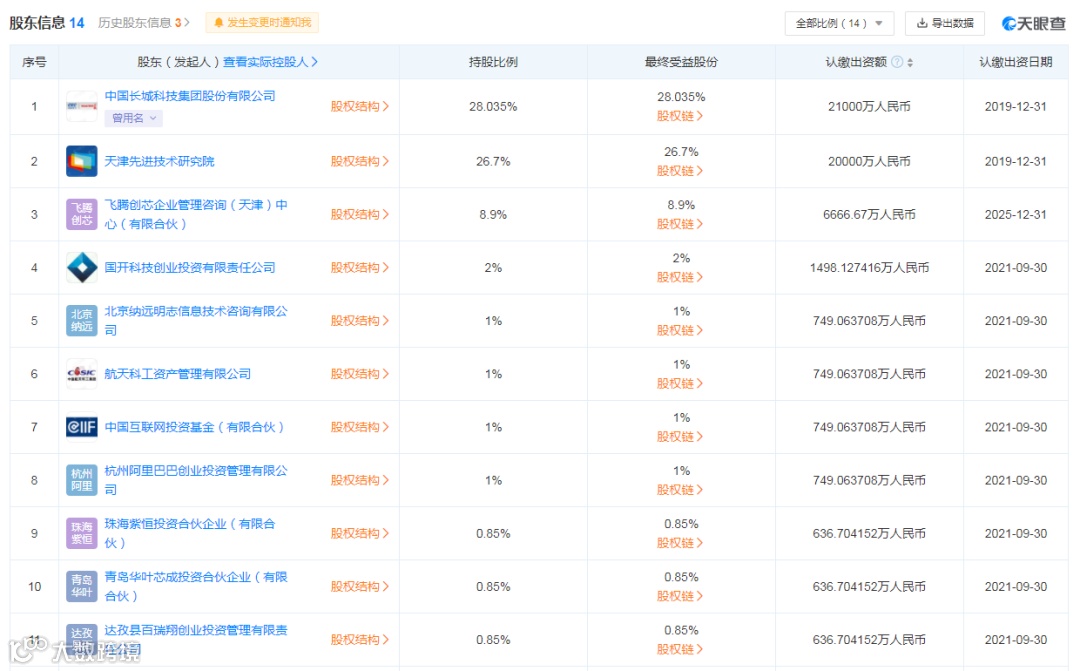Open 飞腾创芯企业管理咨询（天津）中心 link
This screenshot has height=671, width=1080.
click(196, 214)
